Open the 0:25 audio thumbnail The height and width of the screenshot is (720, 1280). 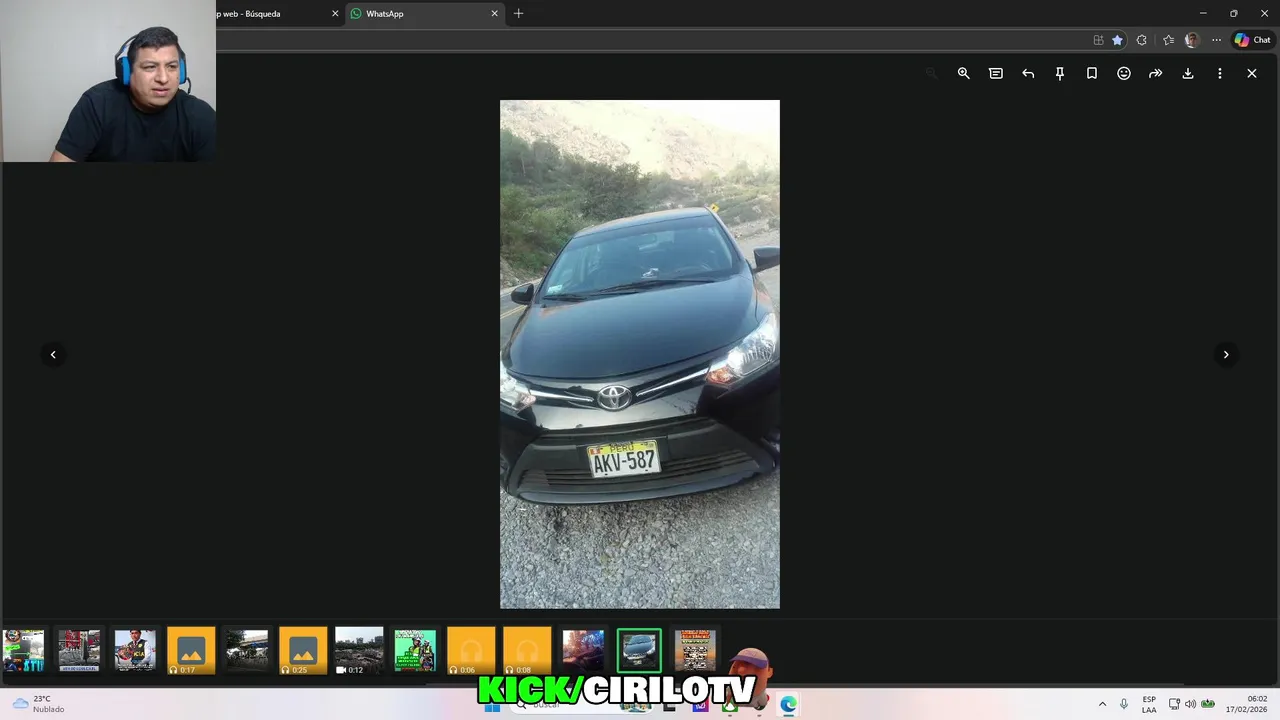click(303, 650)
